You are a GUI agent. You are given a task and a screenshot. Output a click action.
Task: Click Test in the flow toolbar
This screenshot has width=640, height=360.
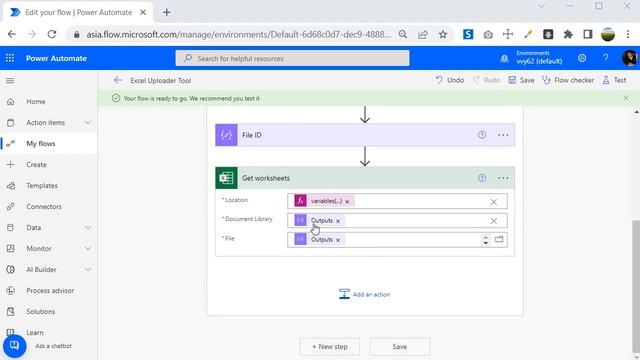pyautogui.click(x=614, y=80)
